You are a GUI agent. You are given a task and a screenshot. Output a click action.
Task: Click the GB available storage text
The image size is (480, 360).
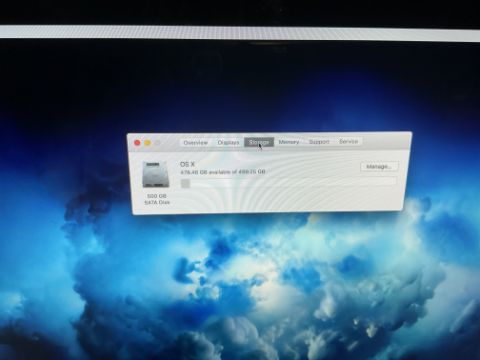click(223, 172)
